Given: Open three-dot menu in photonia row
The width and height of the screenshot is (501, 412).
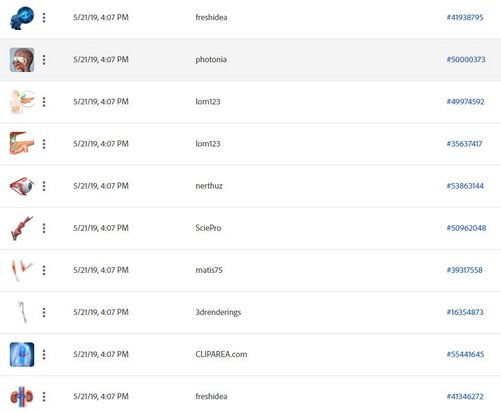Looking at the screenshot, I should pos(44,60).
